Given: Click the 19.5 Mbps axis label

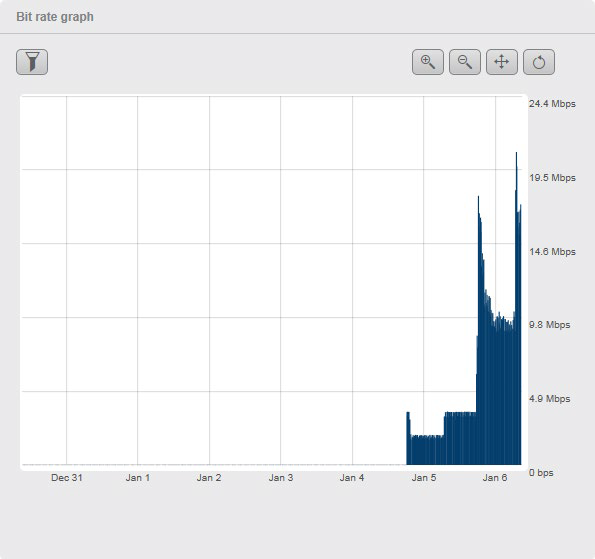Looking at the screenshot, I should click(x=552, y=178).
